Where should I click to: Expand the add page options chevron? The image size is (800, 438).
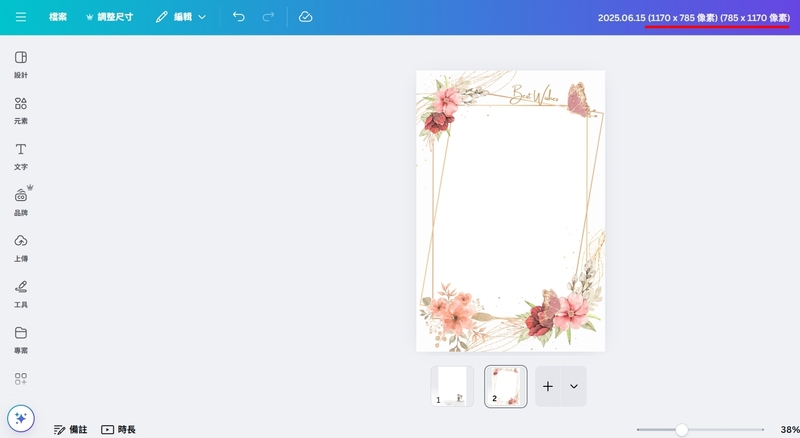point(574,386)
